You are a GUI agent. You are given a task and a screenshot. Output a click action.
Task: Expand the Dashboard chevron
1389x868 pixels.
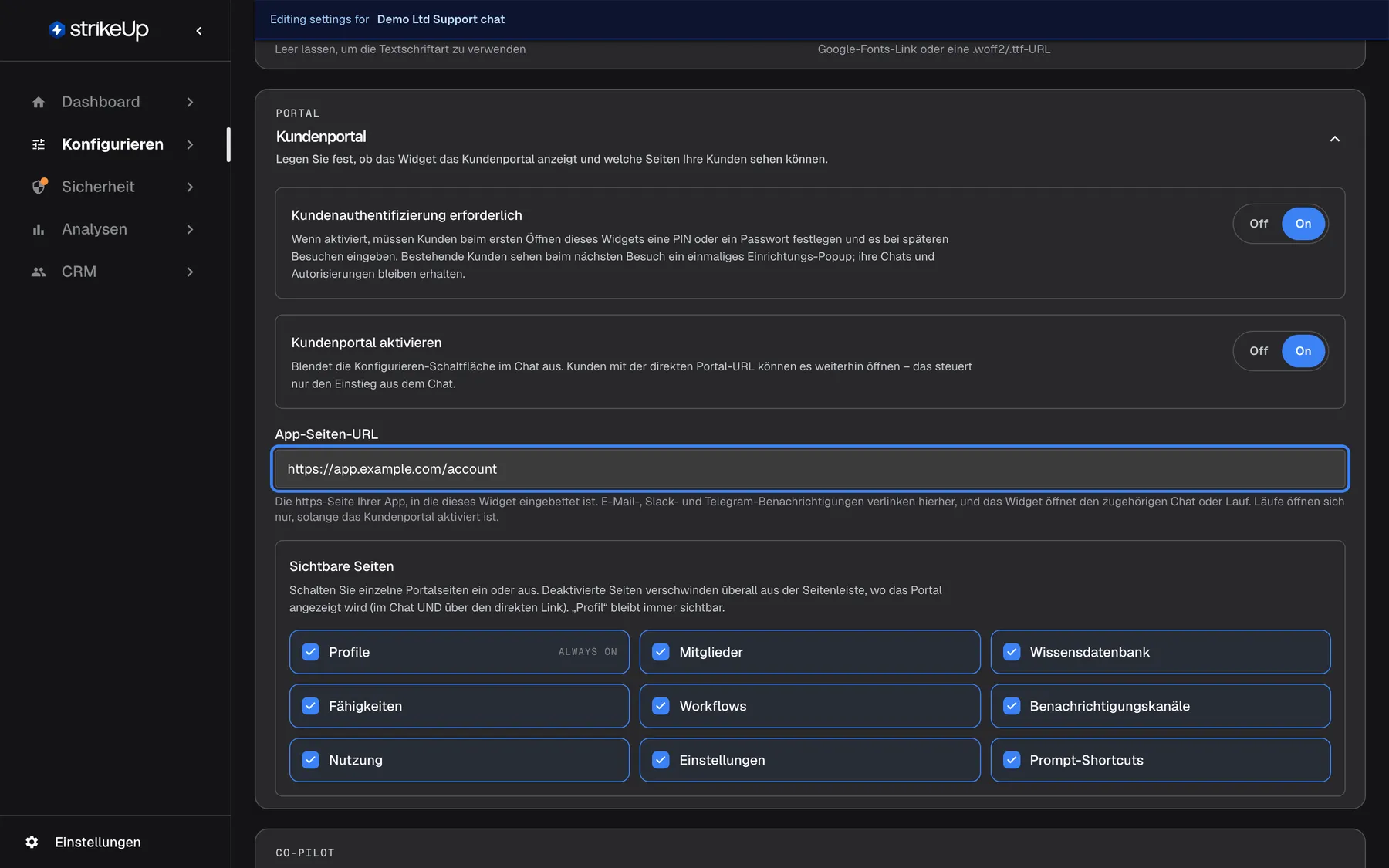[190, 102]
